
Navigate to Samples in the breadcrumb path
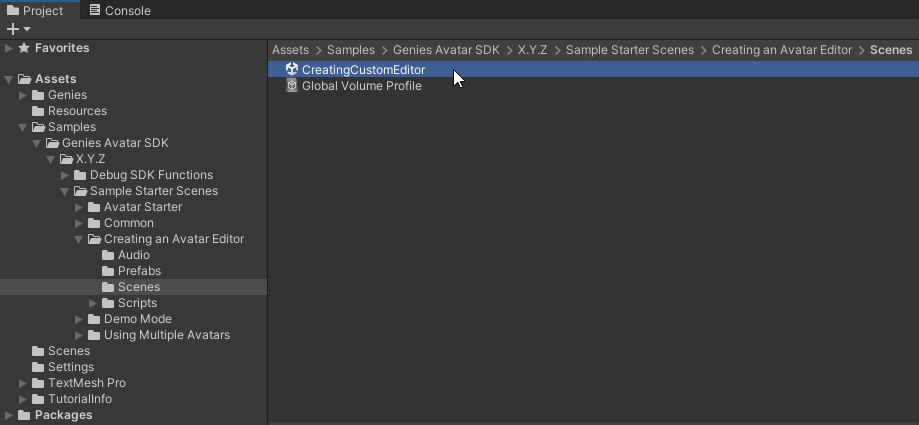coord(350,50)
